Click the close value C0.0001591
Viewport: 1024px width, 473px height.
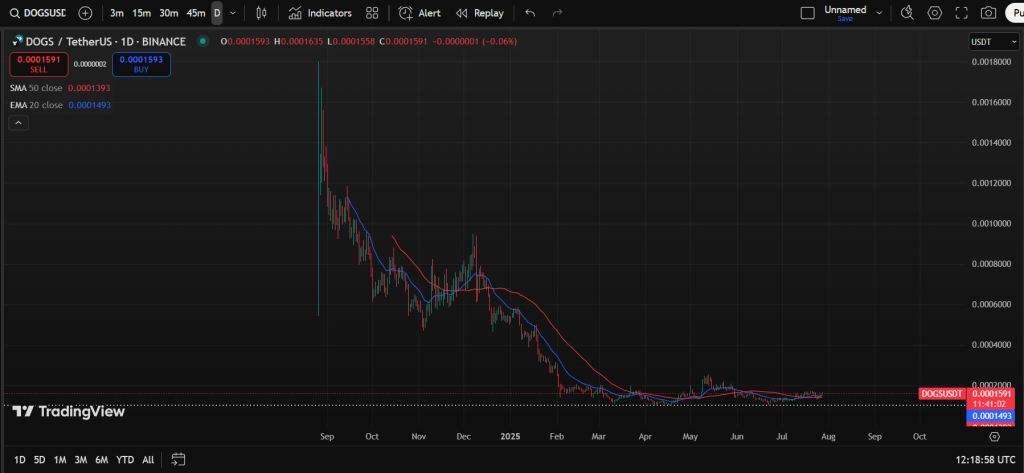point(404,41)
